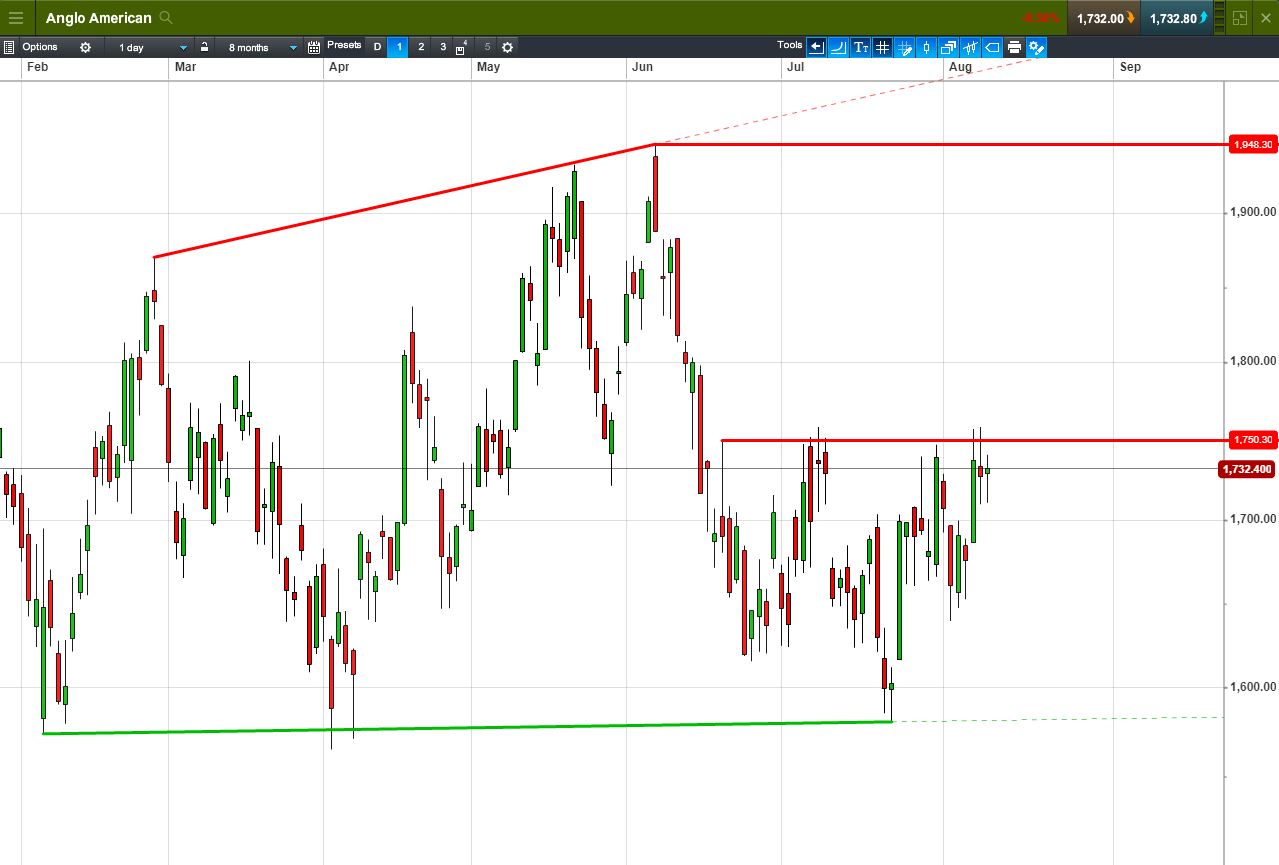Open chart settings gear next to Options
The image size is (1279, 865).
85,47
